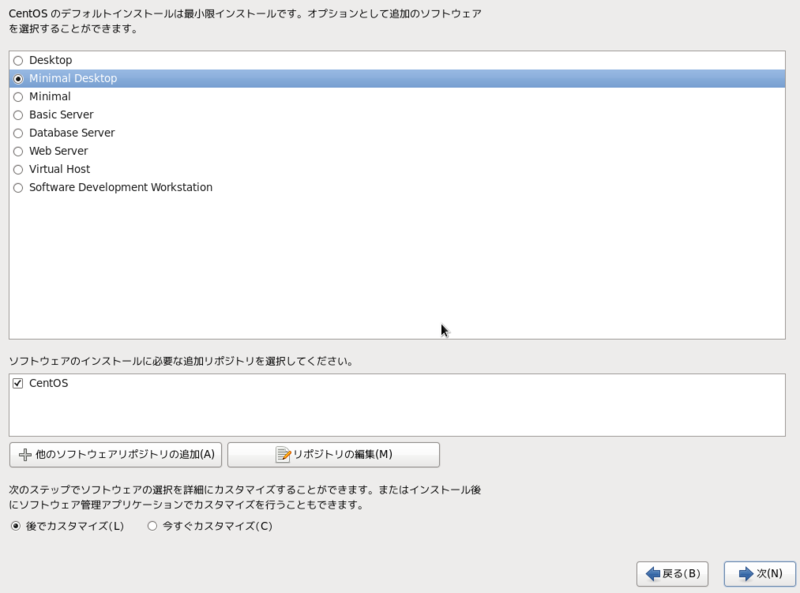Select the Basic Server radio button
Viewport: 800px width, 593px height.
tap(18, 115)
